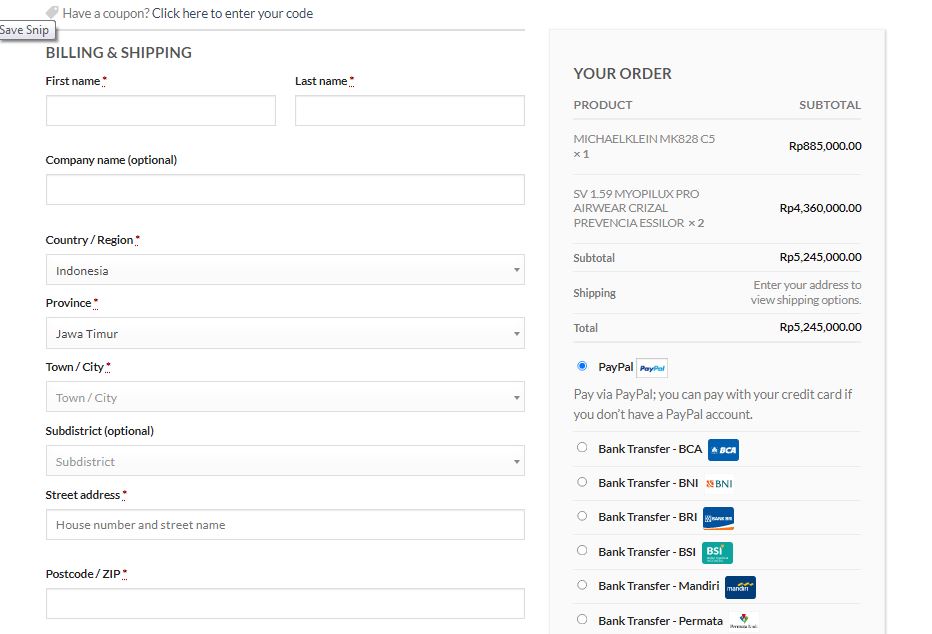Click the Street address input field
Image resolution: width=932 pixels, height=634 pixels.
coord(285,525)
